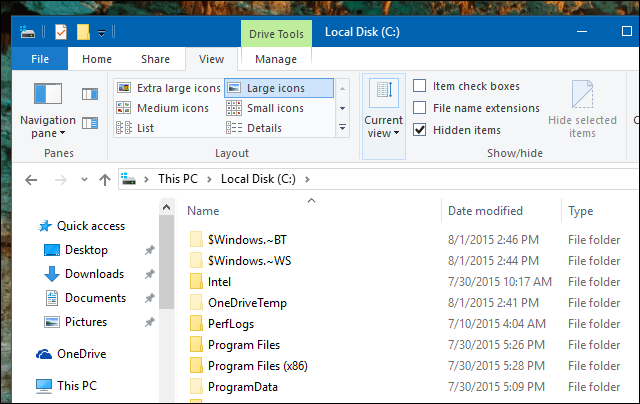The height and width of the screenshot is (404, 640).
Task: Select Desktop in navigation pane
Action: 76,250
